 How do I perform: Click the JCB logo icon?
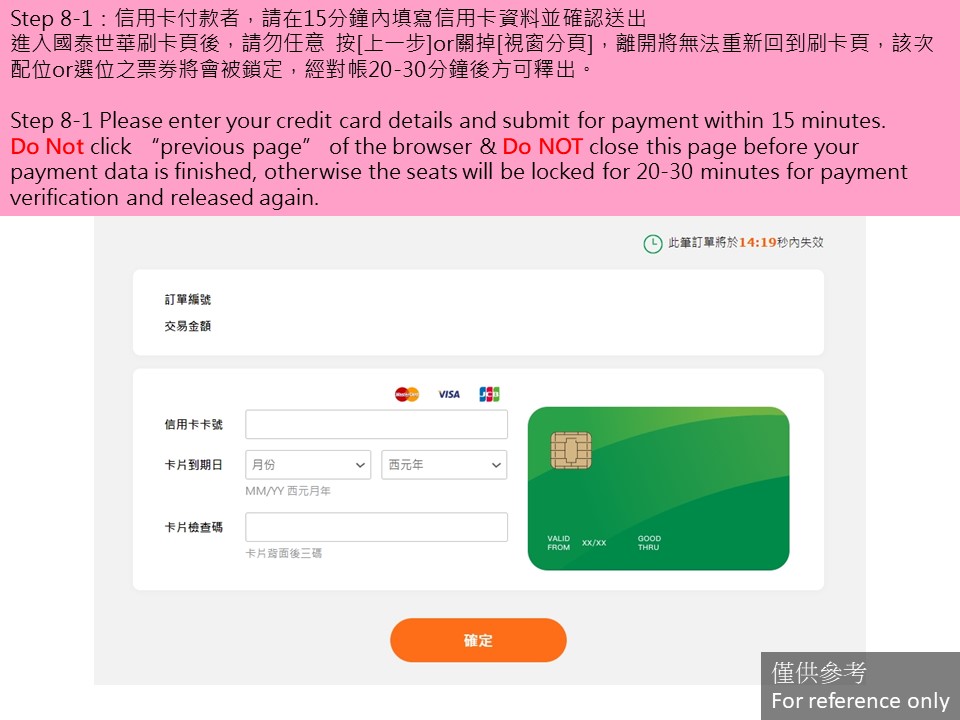[489, 394]
